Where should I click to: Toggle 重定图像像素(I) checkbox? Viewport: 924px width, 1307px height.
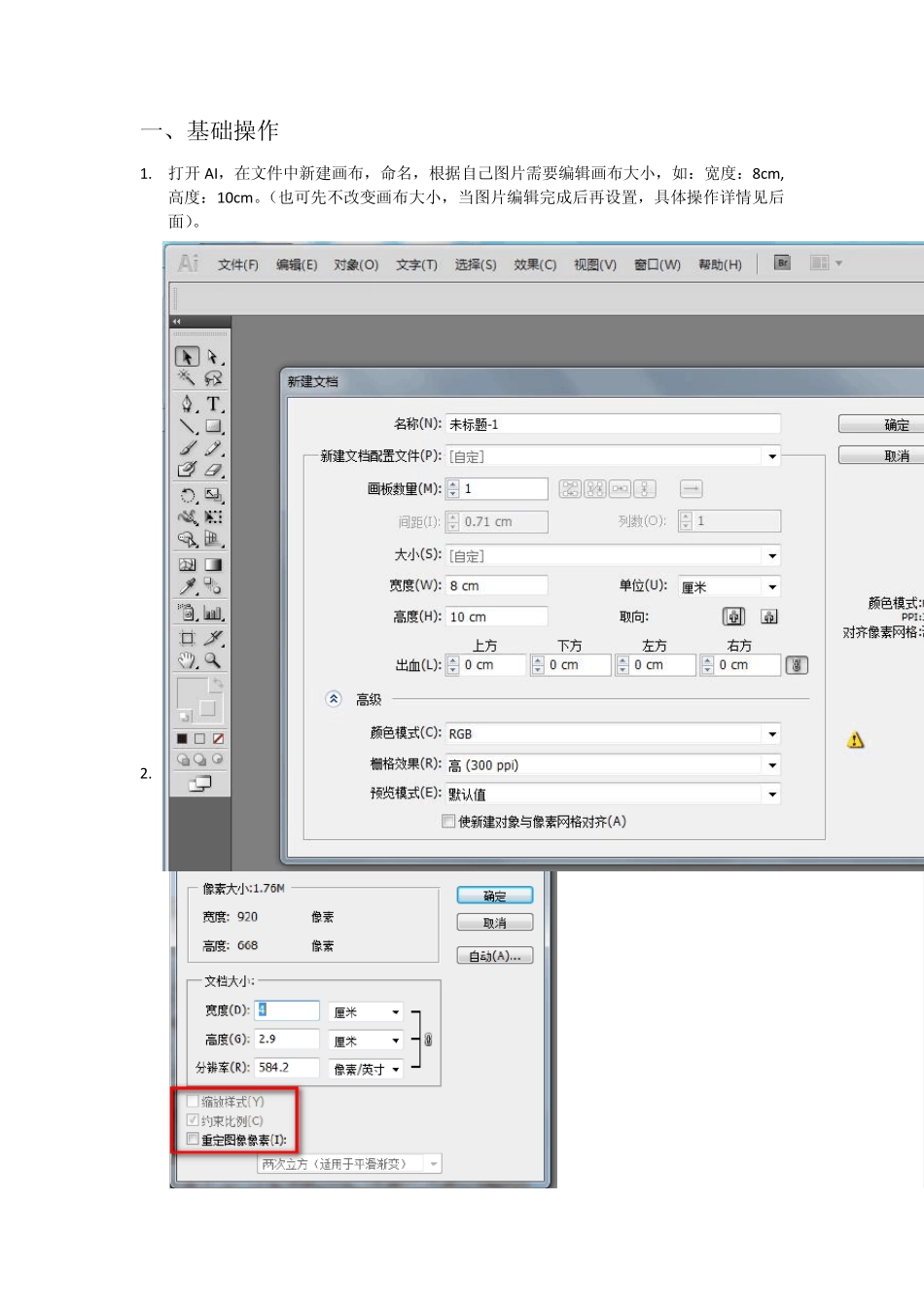tap(193, 1139)
